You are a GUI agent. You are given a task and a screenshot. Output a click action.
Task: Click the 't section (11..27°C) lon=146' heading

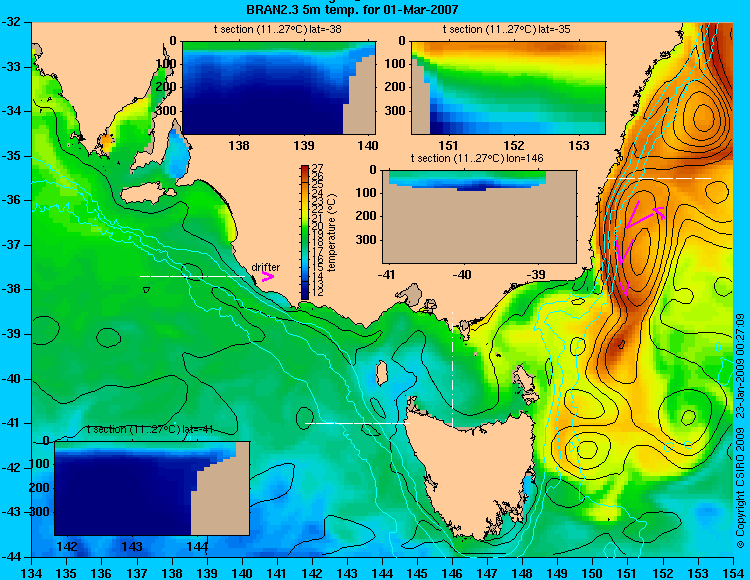(x=477, y=158)
